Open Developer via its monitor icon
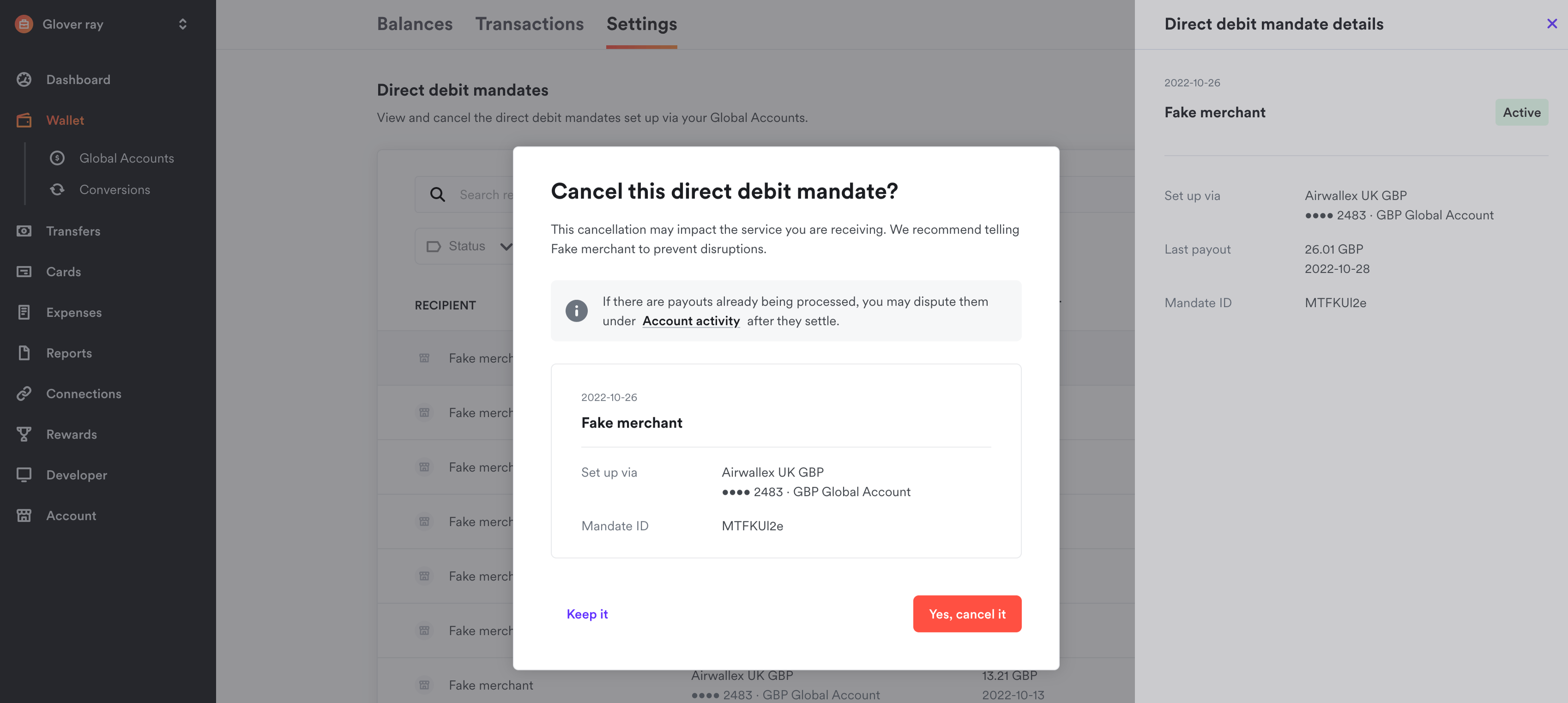Screen dimensions: 1568x703 (x=24, y=474)
